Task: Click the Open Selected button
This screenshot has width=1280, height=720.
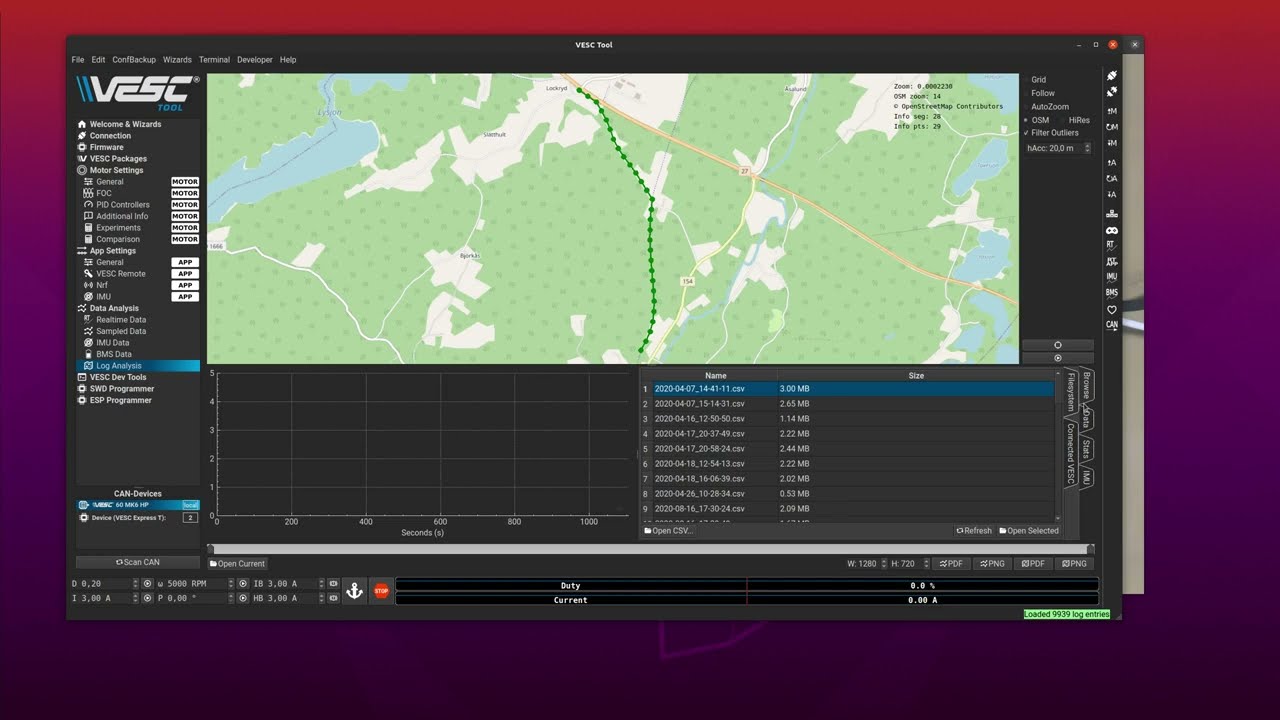Action: (x=1029, y=531)
